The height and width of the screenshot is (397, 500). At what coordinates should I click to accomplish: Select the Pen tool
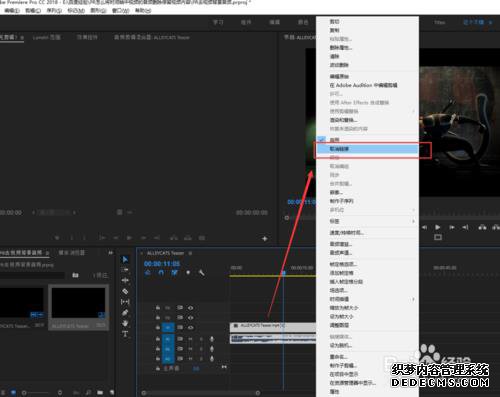tap(125, 313)
